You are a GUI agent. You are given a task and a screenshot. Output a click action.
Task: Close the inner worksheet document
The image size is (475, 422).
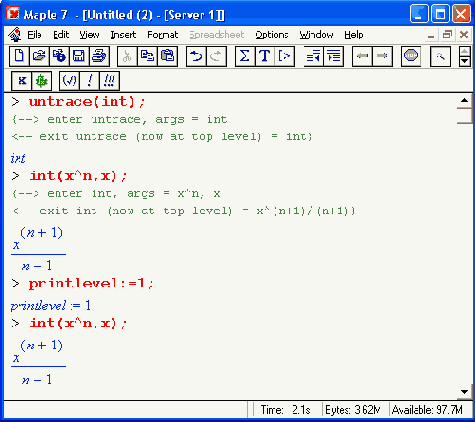[x=464, y=35]
